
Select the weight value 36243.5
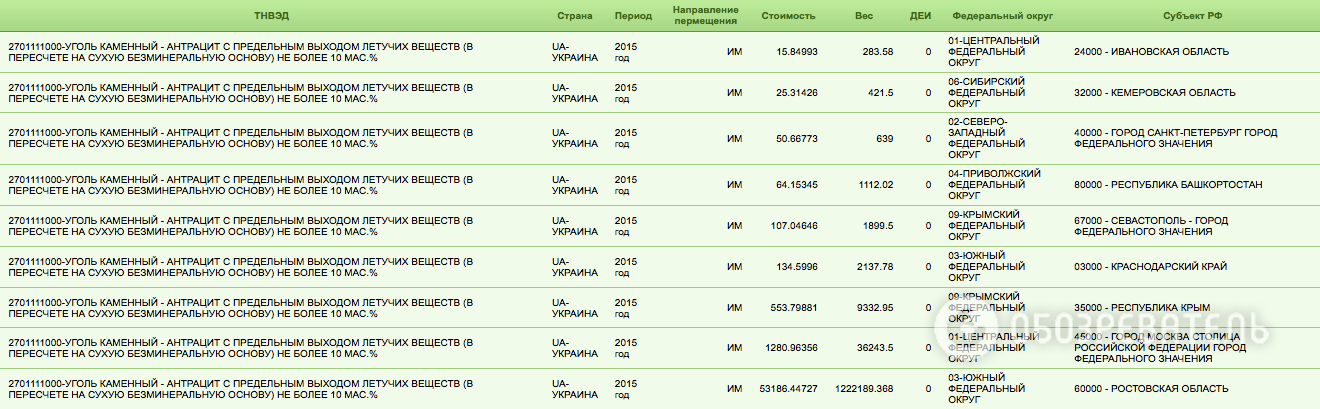click(873, 347)
